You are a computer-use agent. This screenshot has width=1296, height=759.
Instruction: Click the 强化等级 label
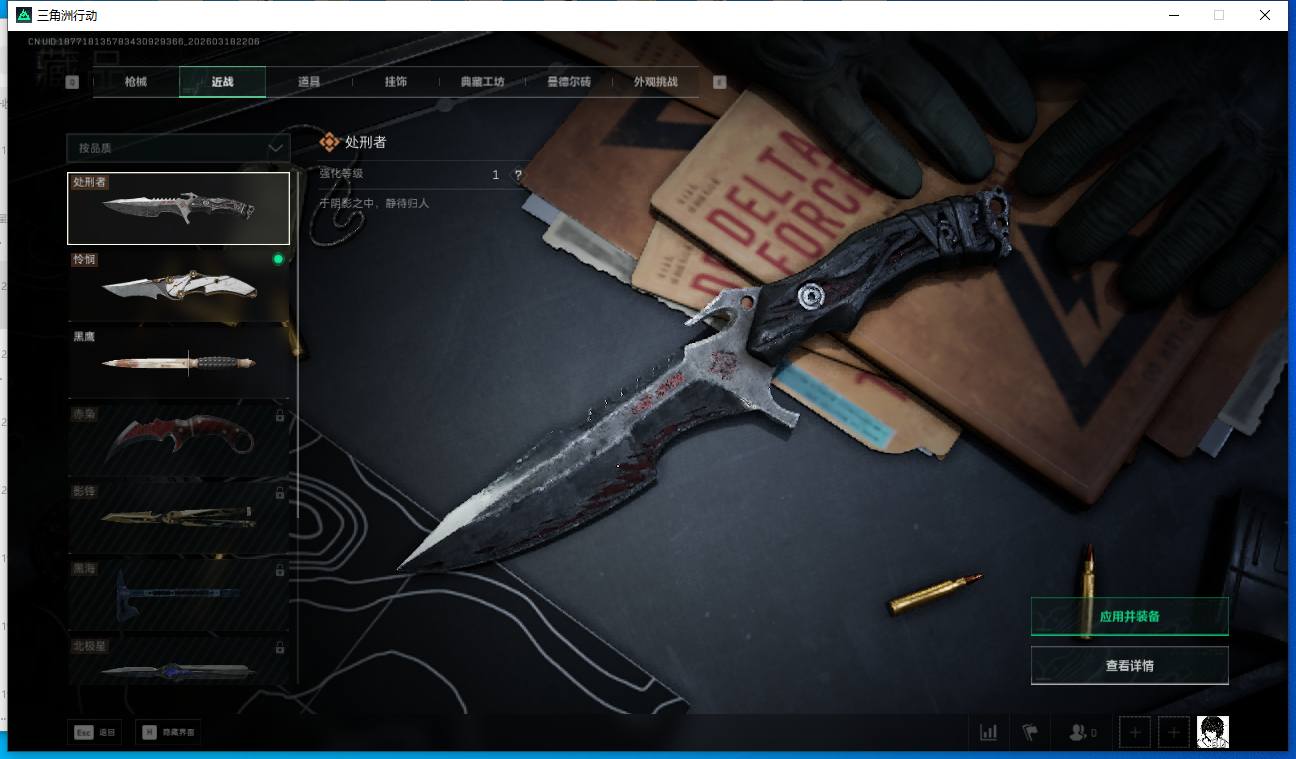pos(341,174)
